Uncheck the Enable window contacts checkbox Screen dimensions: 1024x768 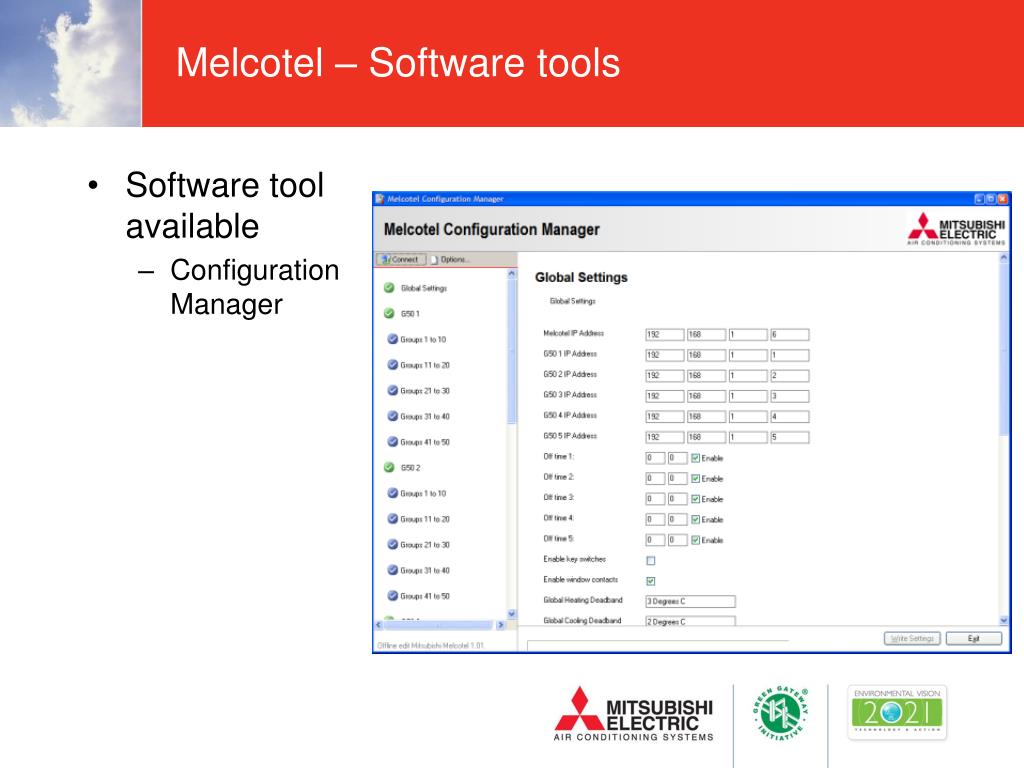[x=651, y=581]
